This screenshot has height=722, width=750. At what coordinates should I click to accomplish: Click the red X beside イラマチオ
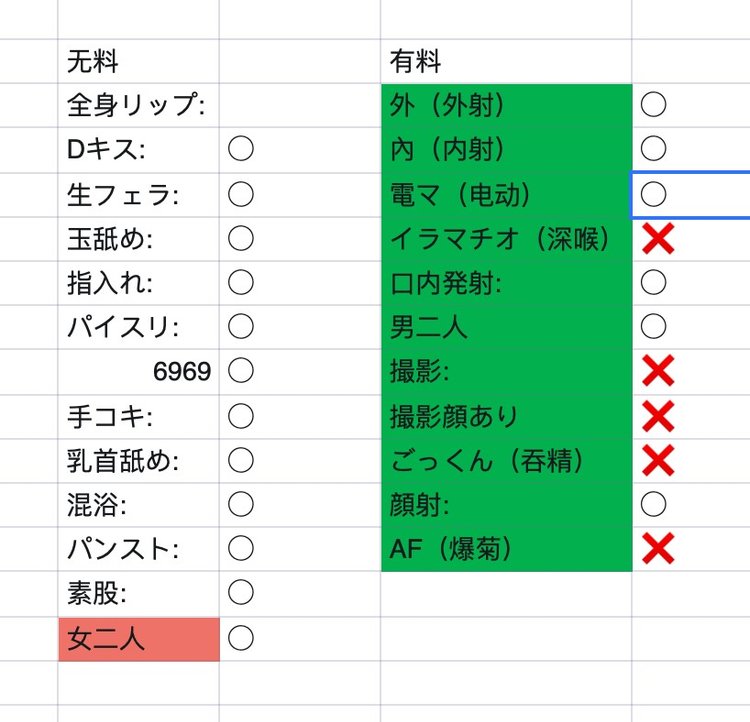coord(657,238)
